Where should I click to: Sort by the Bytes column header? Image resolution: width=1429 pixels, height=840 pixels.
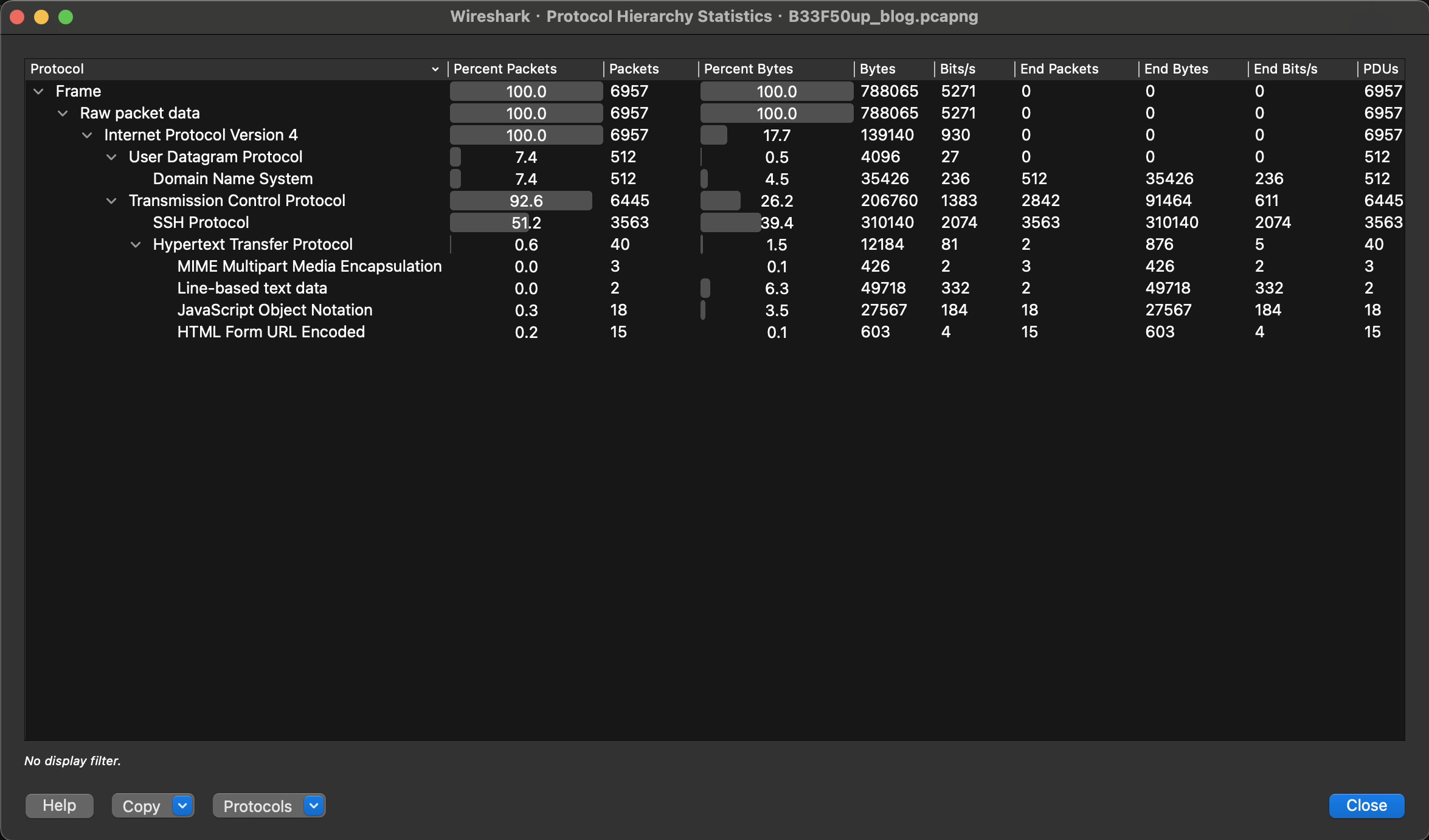[x=877, y=69]
